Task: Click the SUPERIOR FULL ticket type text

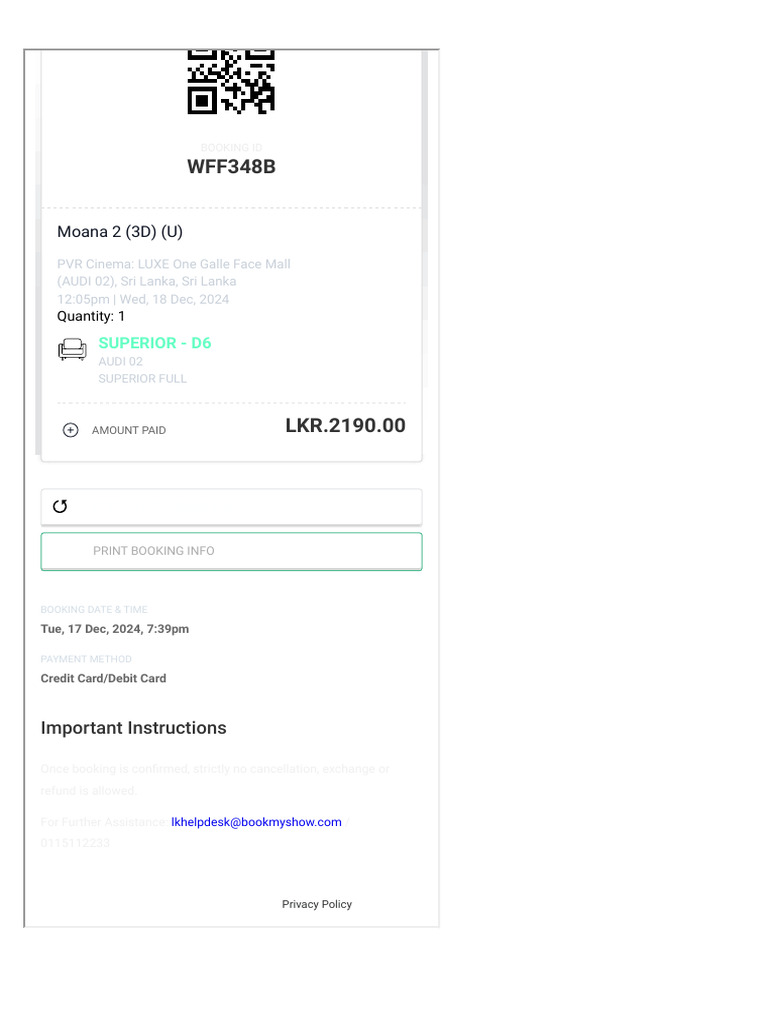Action: pos(142,379)
